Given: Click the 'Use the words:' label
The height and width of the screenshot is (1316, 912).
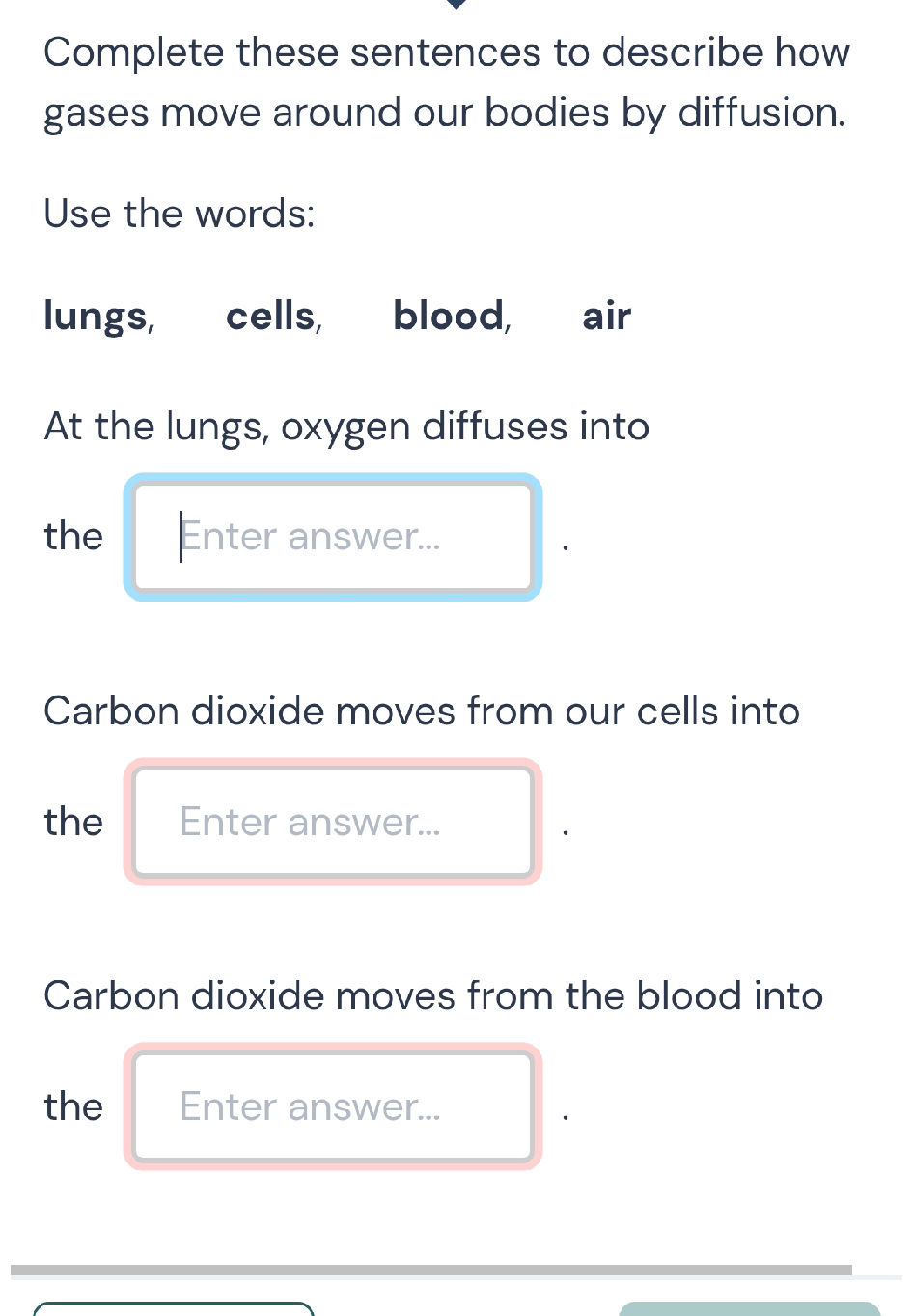Looking at the screenshot, I should pos(180,213).
